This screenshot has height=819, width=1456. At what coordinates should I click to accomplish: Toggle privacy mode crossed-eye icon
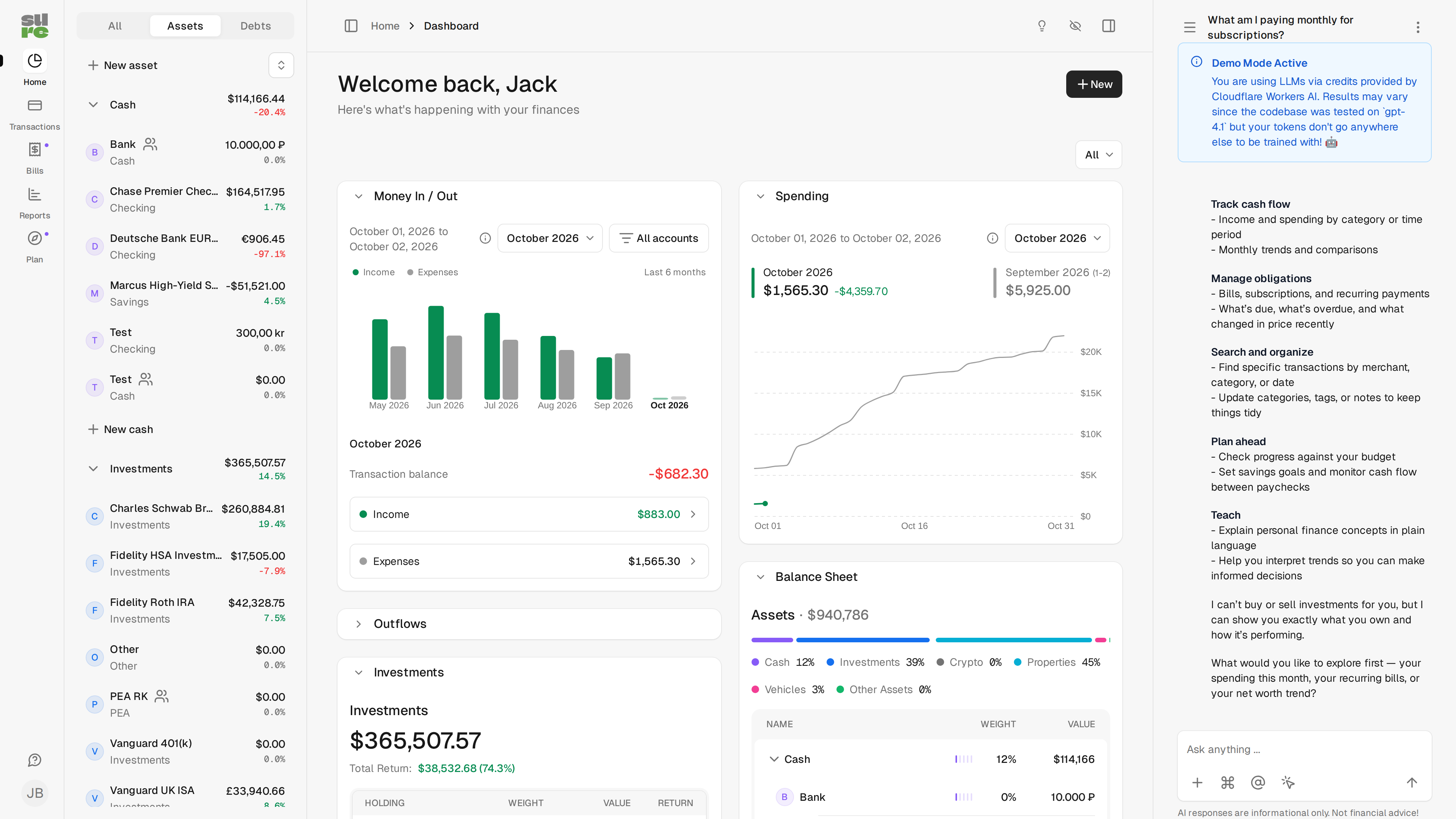click(x=1075, y=26)
